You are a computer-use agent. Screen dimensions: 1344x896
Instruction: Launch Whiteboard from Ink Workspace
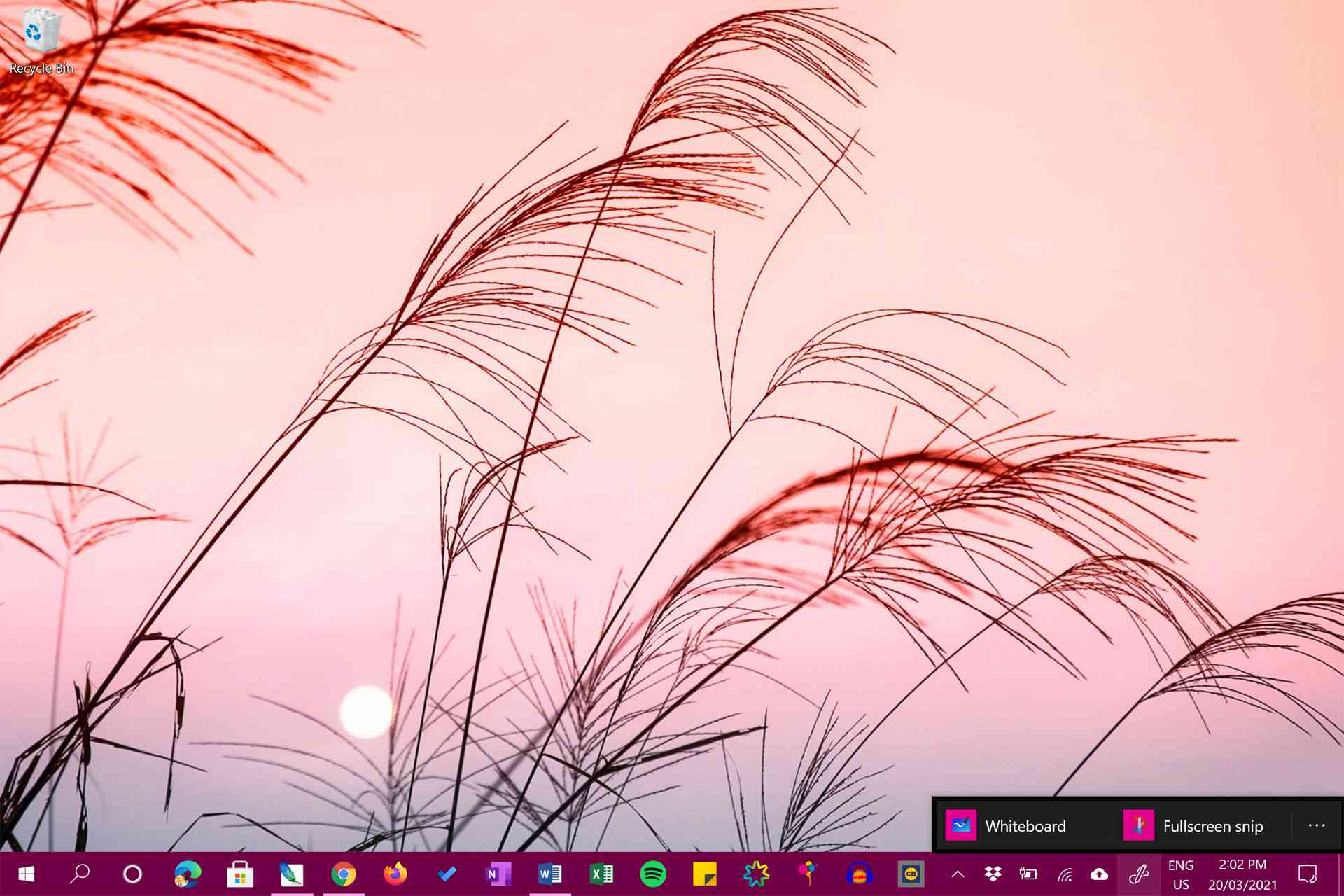point(1024,826)
